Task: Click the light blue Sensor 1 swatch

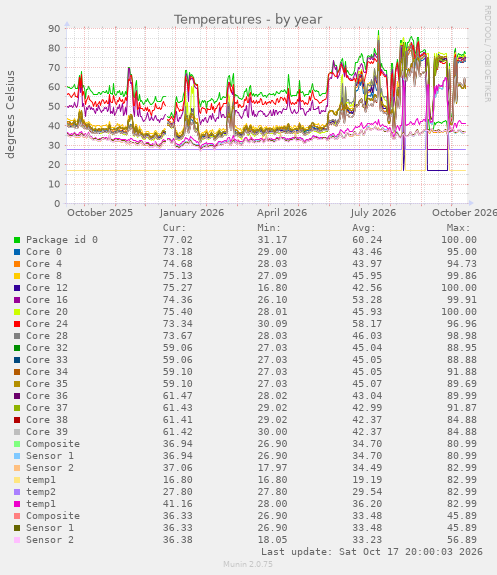Action: [x=17, y=456]
